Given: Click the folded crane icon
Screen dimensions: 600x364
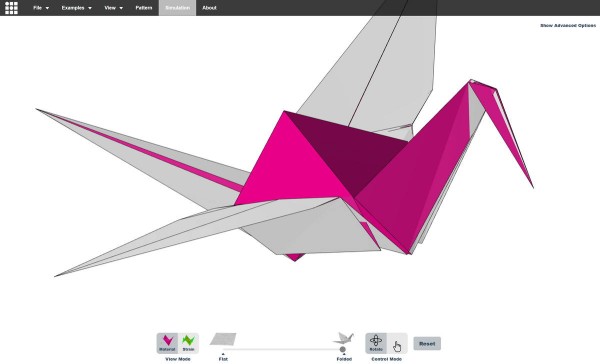Looking at the screenshot, I should [x=344, y=338].
